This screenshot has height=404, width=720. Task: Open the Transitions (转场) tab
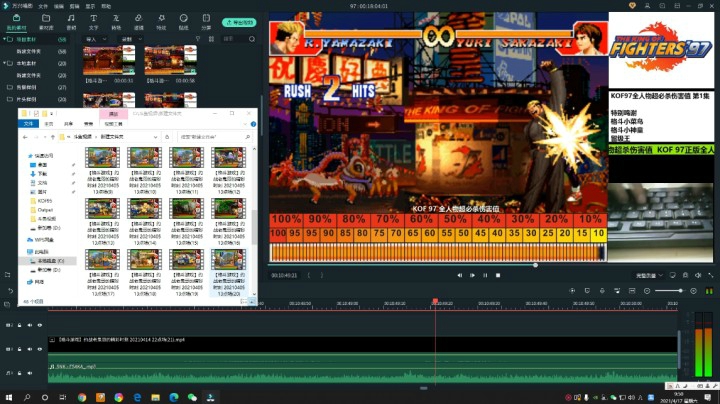116,22
